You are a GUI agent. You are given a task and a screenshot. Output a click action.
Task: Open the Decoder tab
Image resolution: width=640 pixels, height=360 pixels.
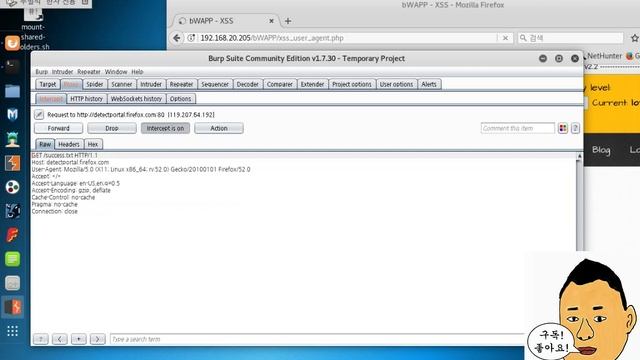click(x=247, y=84)
